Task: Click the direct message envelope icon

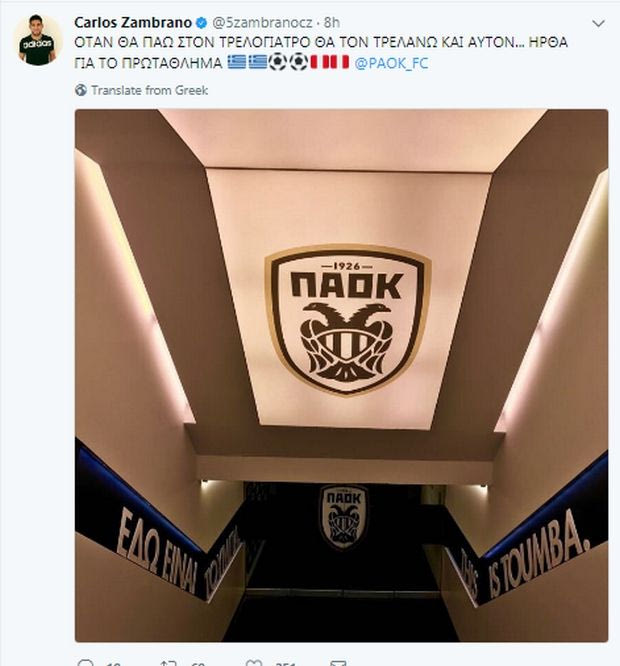Action: click(x=338, y=663)
